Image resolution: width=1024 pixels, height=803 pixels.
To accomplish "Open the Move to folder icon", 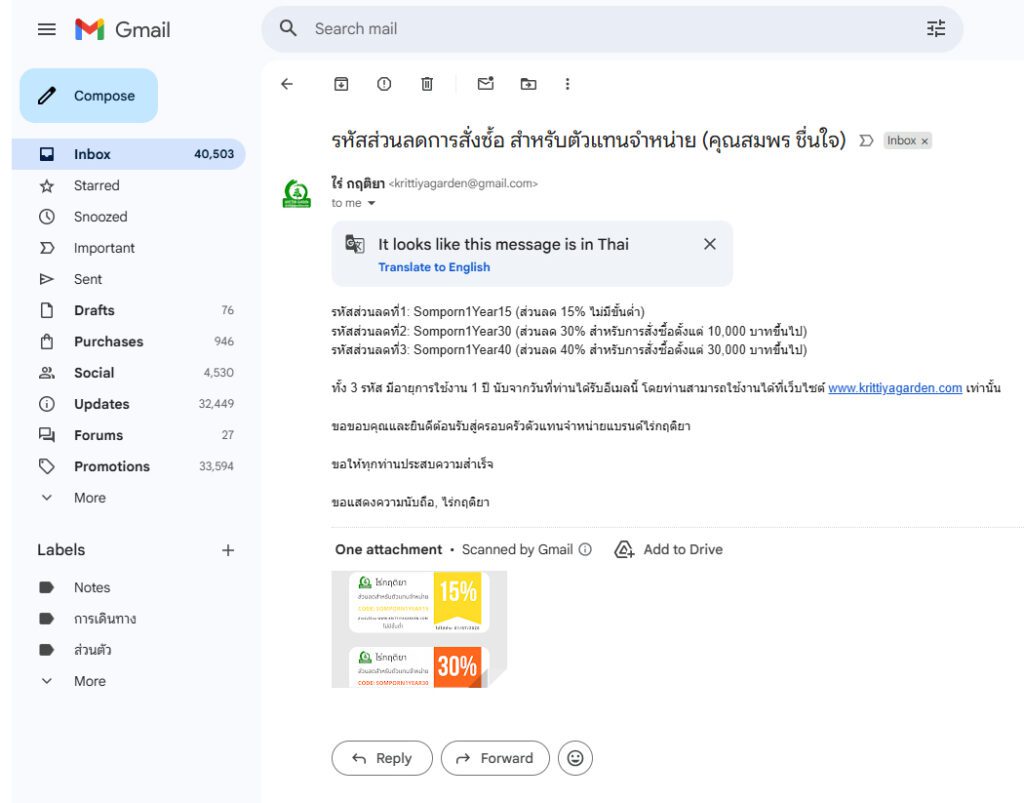I will 528,84.
